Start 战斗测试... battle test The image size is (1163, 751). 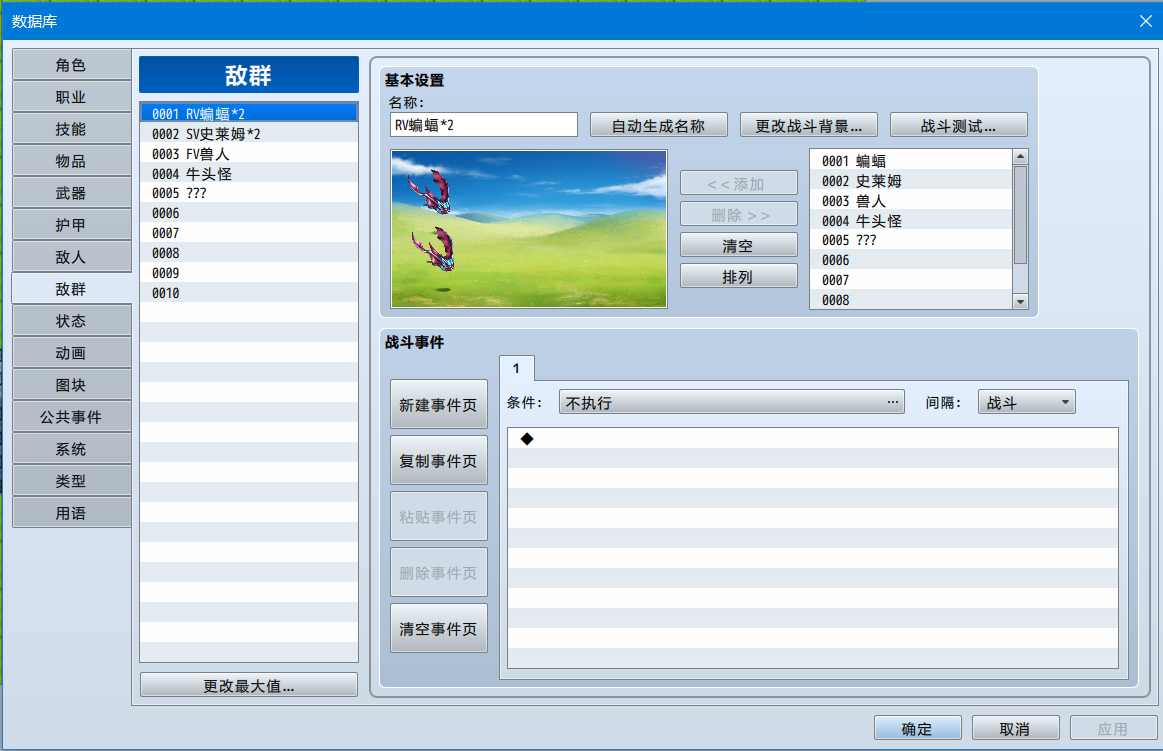click(x=958, y=125)
